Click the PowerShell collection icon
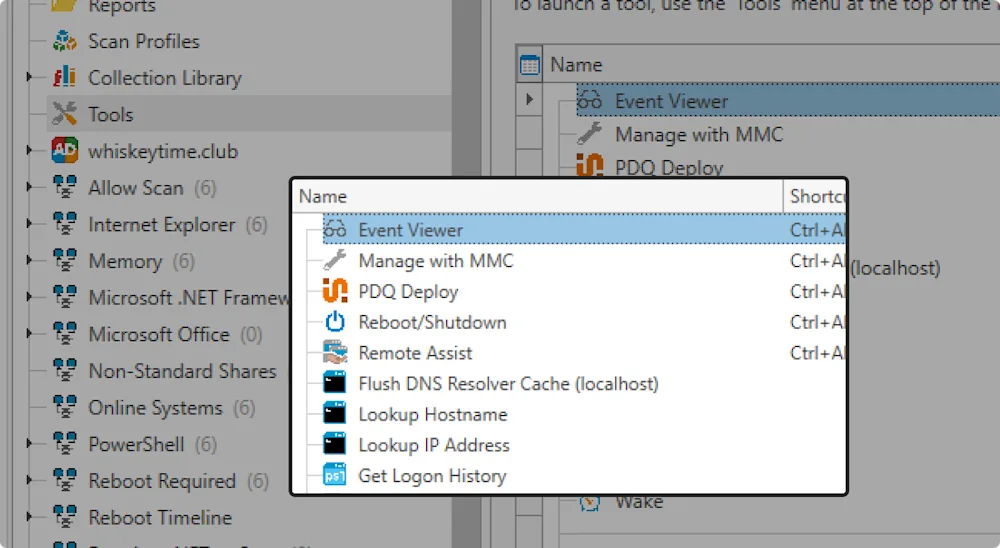This screenshot has height=548, width=1000. click(x=64, y=443)
